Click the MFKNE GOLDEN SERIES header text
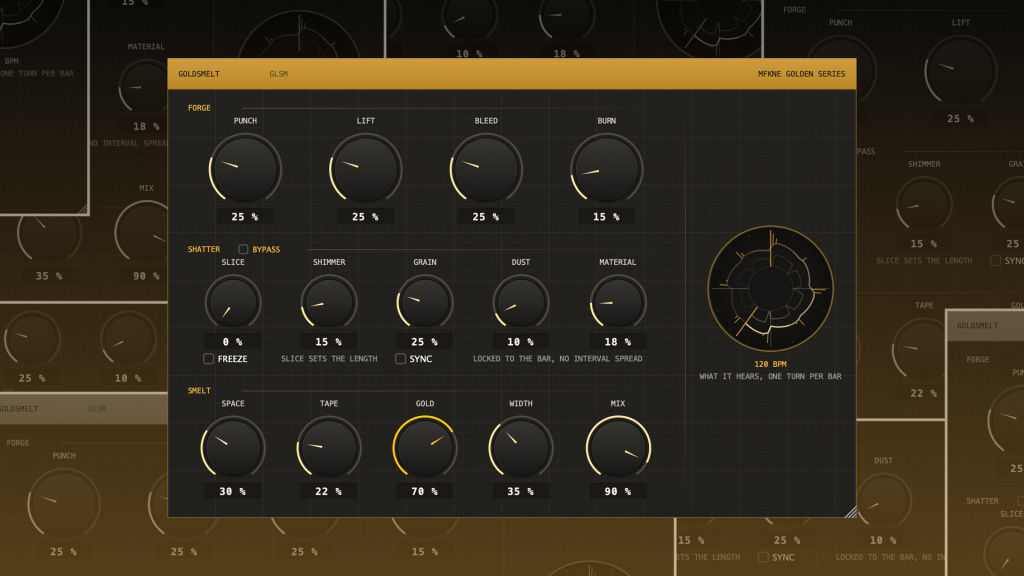This screenshot has height=576, width=1024. pyautogui.click(x=801, y=74)
